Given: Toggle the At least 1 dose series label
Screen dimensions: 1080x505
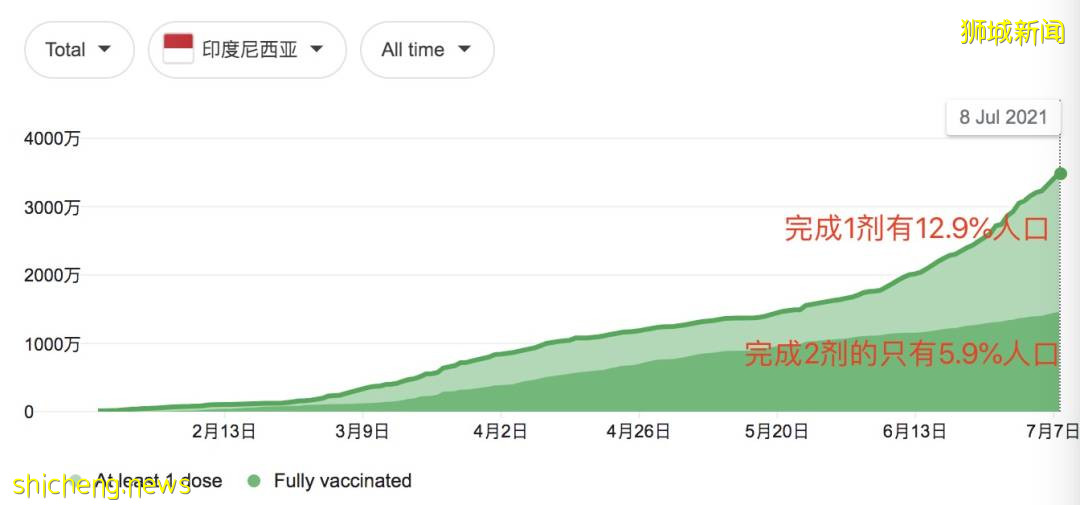Looking at the screenshot, I should click(x=160, y=481).
